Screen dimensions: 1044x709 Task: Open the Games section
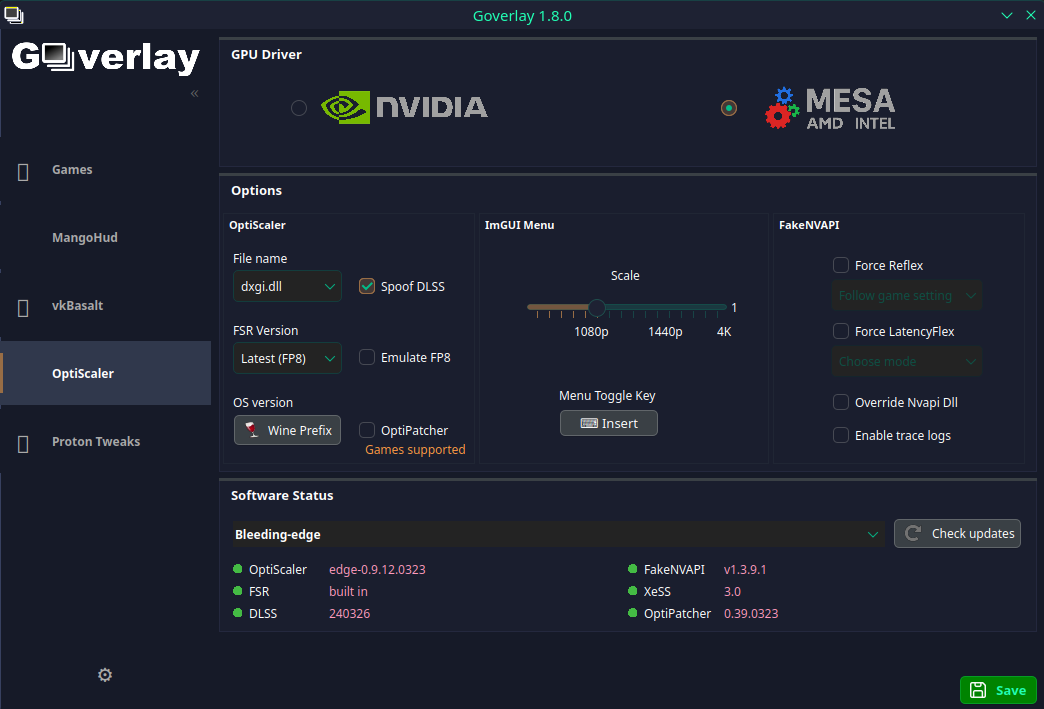(106, 170)
